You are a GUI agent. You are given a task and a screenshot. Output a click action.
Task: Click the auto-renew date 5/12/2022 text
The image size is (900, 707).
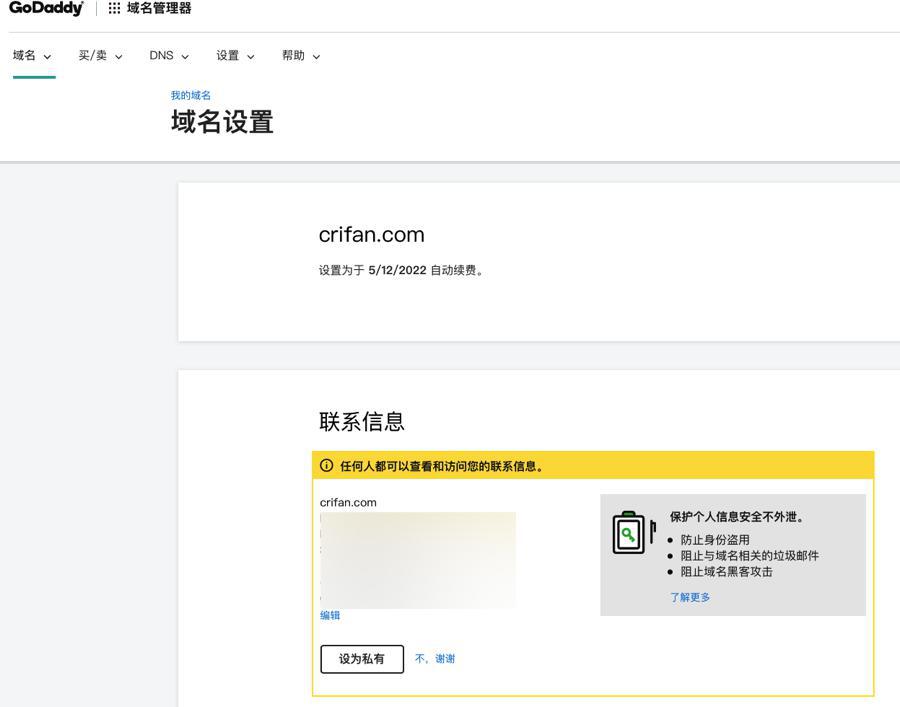click(397, 270)
